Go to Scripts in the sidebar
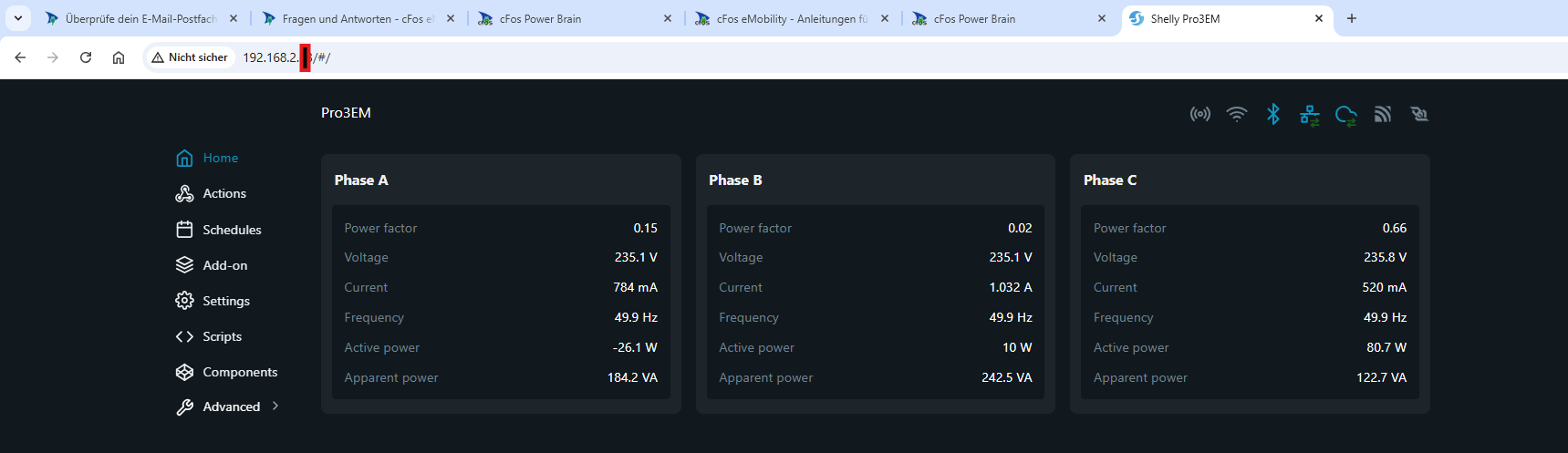This screenshot has height=453, width=1568. pyautogui.click(x=222, y=336)
